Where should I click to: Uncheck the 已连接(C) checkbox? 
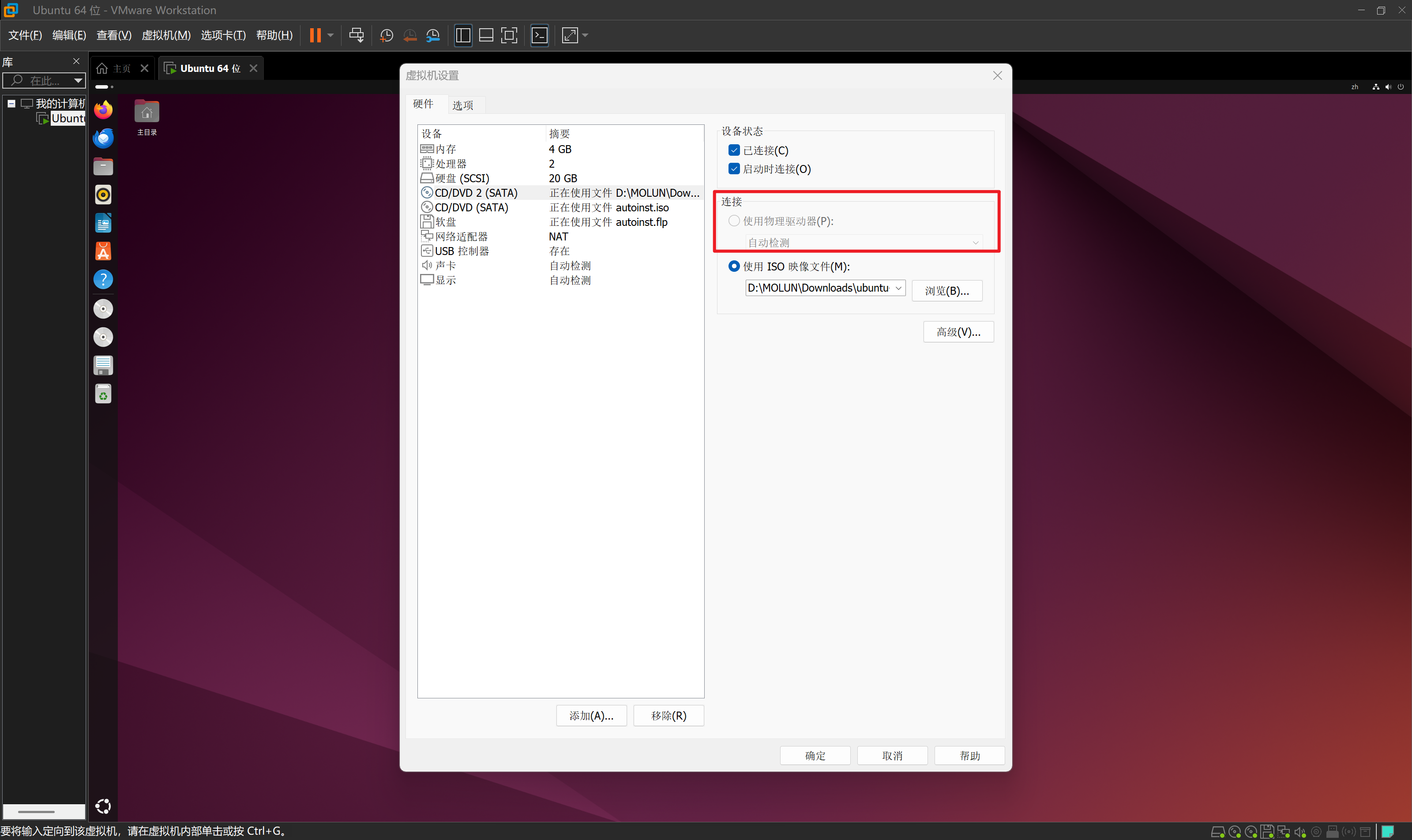point(734,150)
